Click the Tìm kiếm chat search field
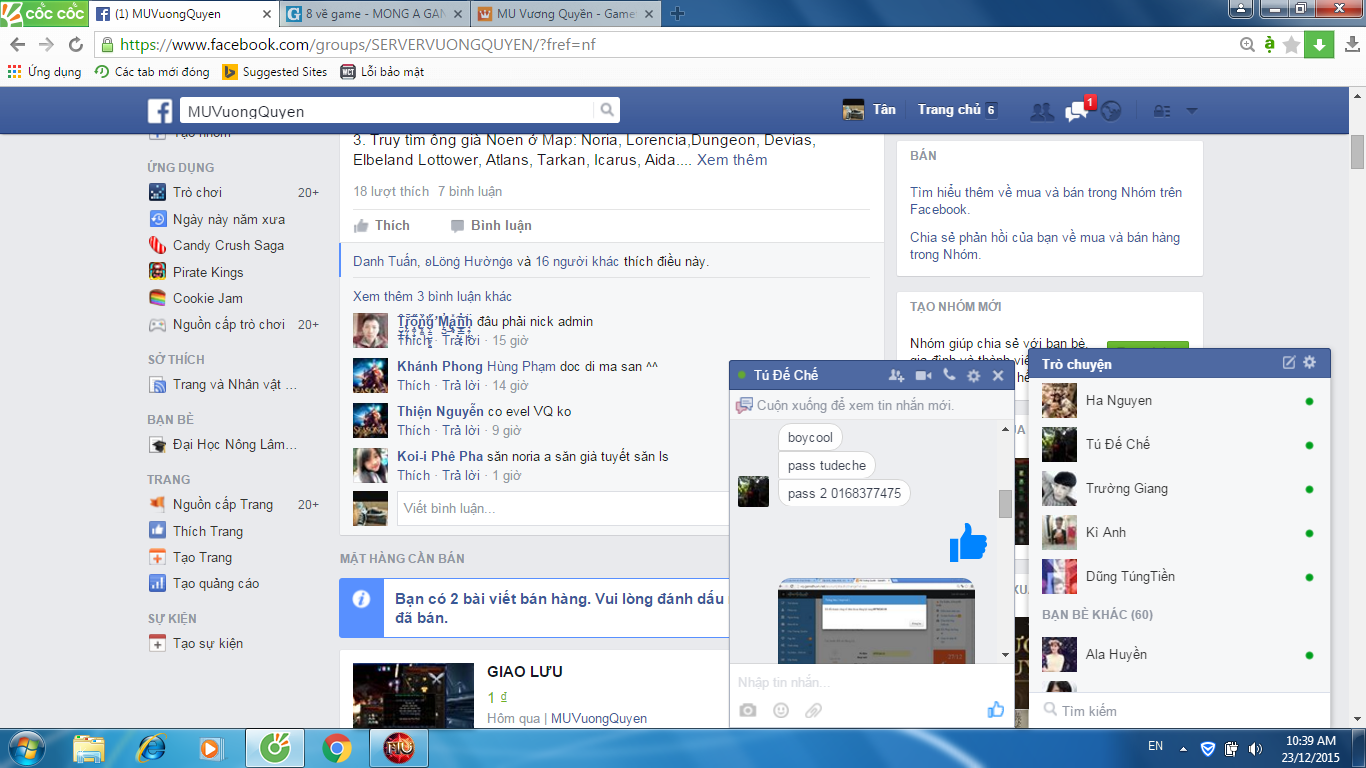 coord(1180,710)
